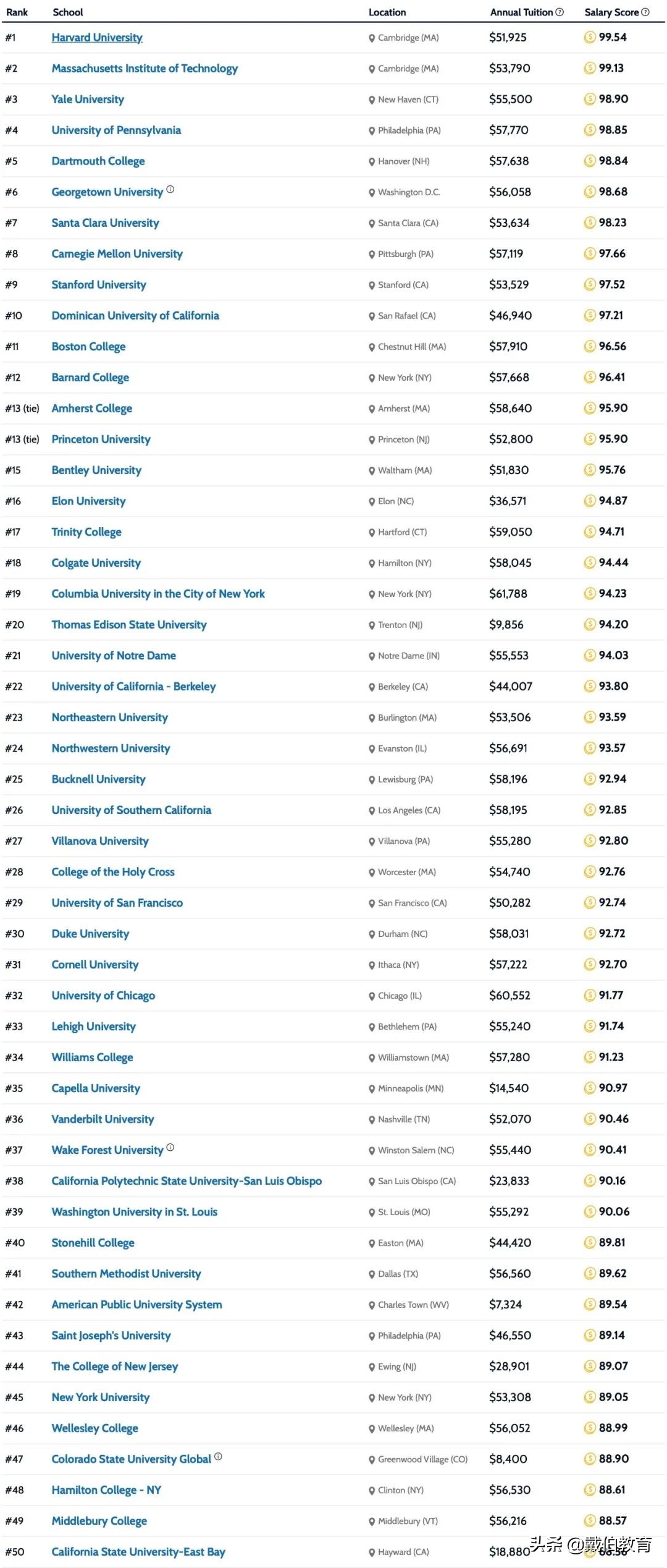Image resolution: width=667 pixels, height=1568 pixels.
Task: Open the Middlebury College link
Action: [99, 1521]
